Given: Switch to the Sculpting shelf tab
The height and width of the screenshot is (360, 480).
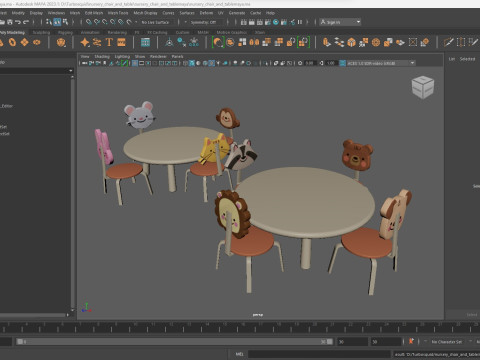Looking at the screenshot, I should (x=41, y=32).
